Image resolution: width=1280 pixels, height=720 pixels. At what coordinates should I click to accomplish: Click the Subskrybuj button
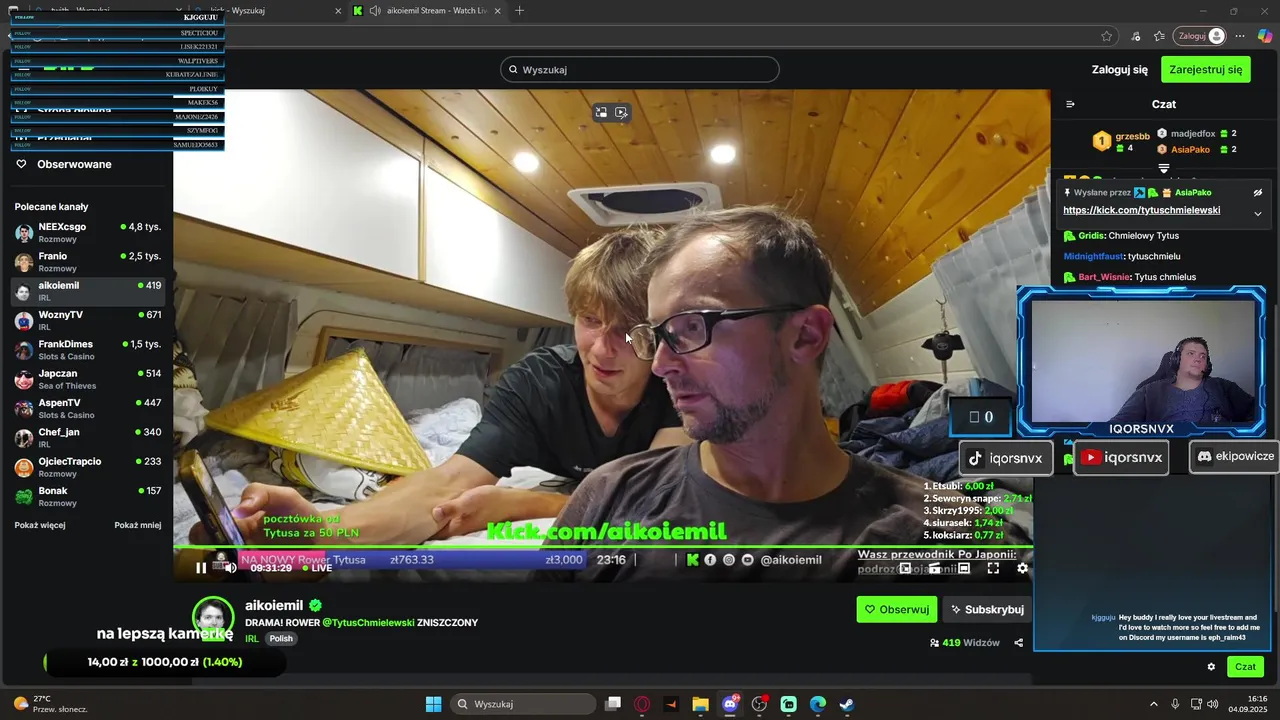pos(987,609)
